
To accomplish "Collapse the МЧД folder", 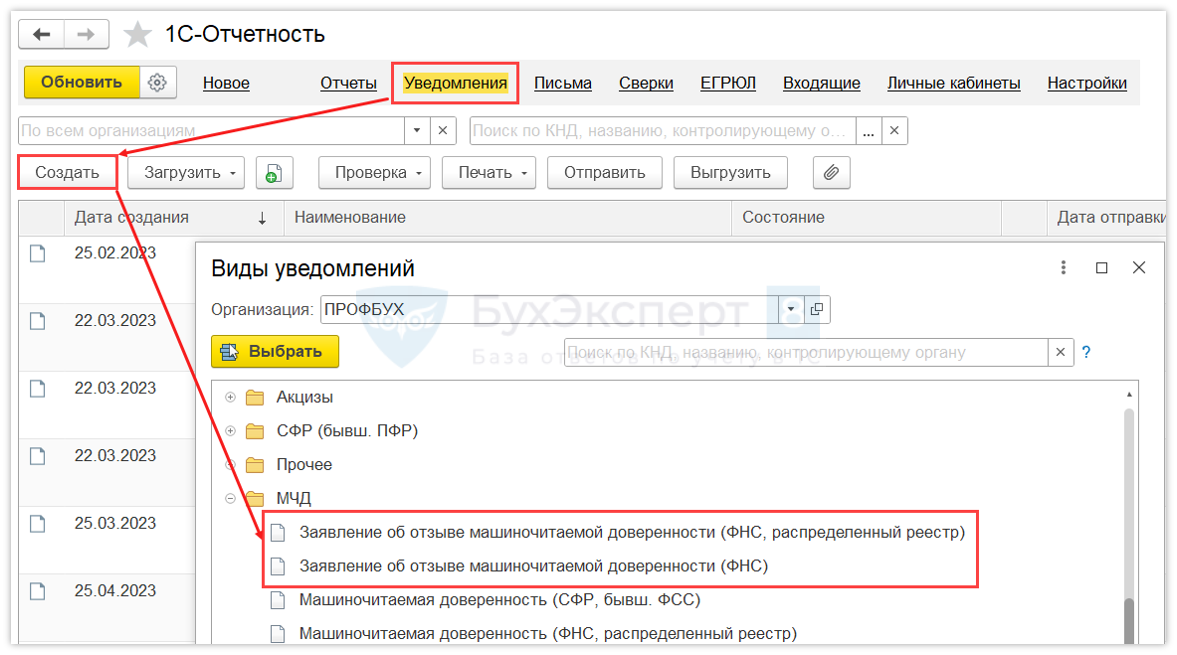I will [230, 498].
